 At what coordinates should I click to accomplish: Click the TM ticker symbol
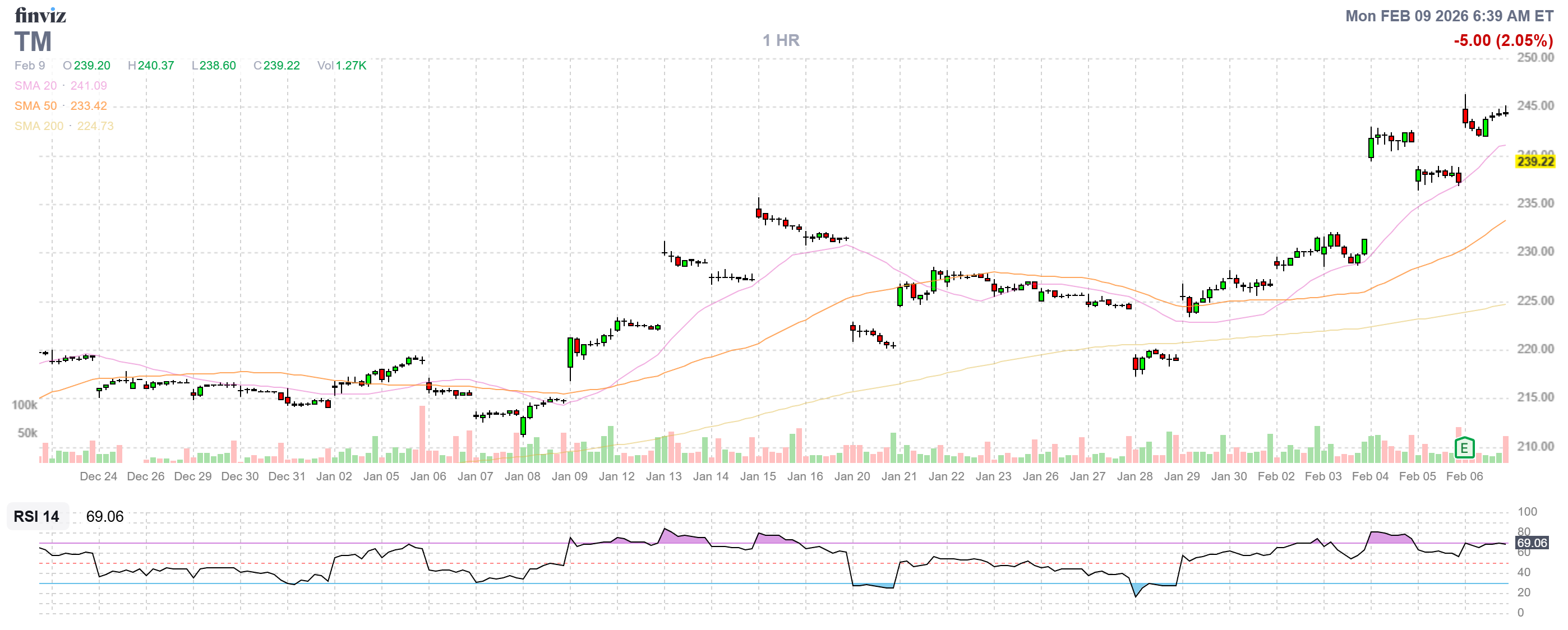(33, 42)
